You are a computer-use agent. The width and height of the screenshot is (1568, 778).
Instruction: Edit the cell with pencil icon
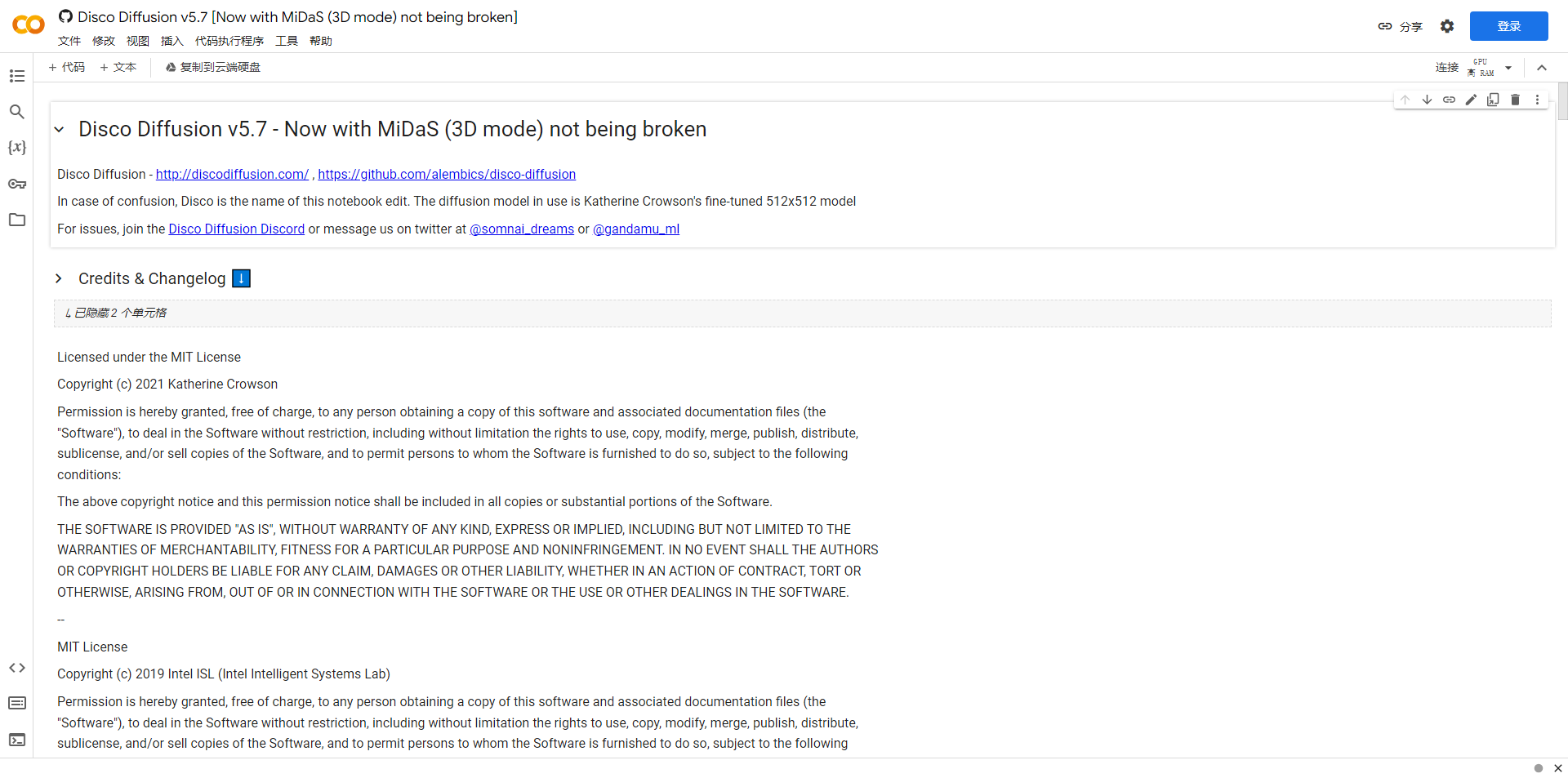point(1471,100)
